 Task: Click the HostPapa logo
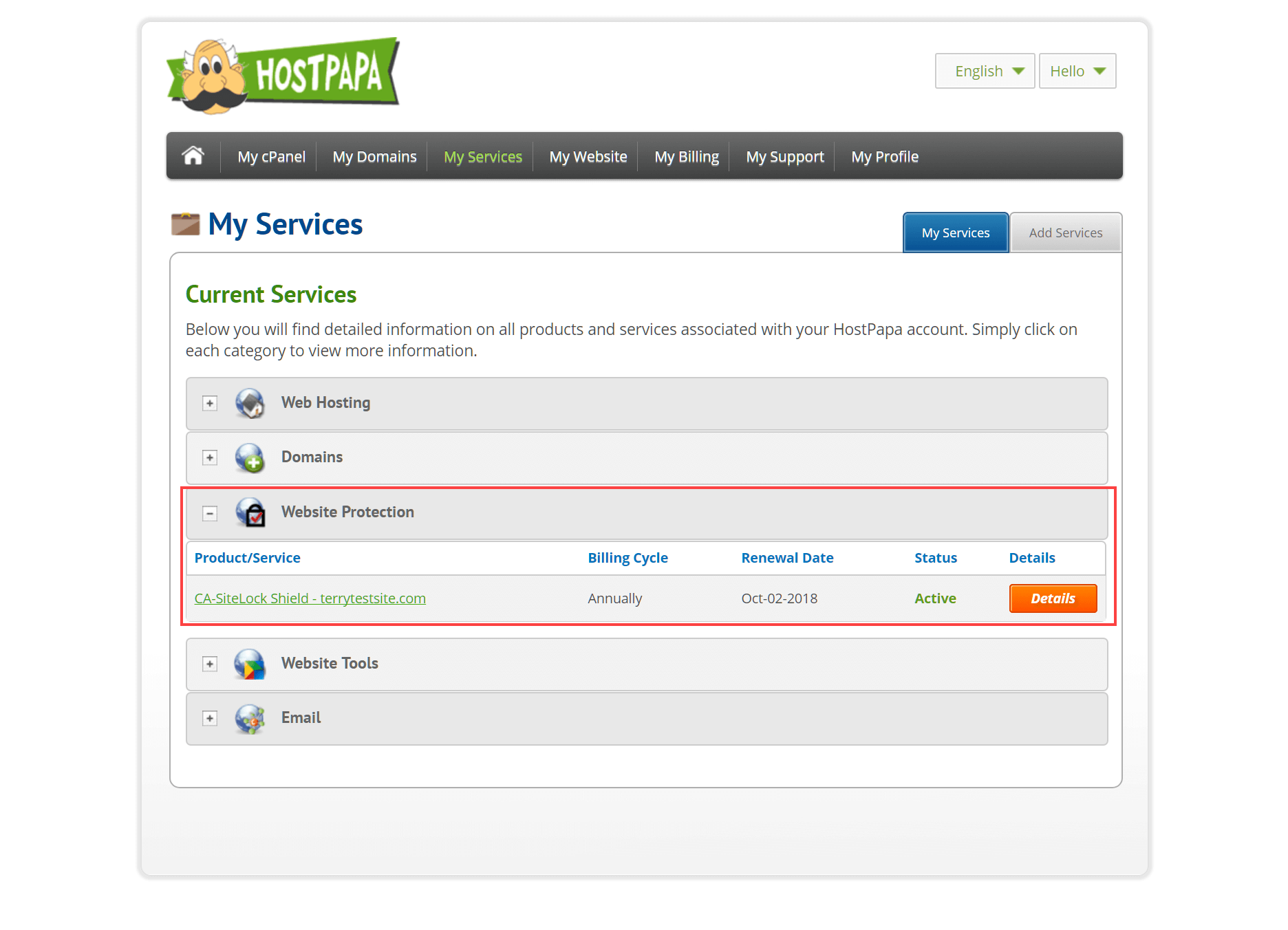(x=283, y=75)
